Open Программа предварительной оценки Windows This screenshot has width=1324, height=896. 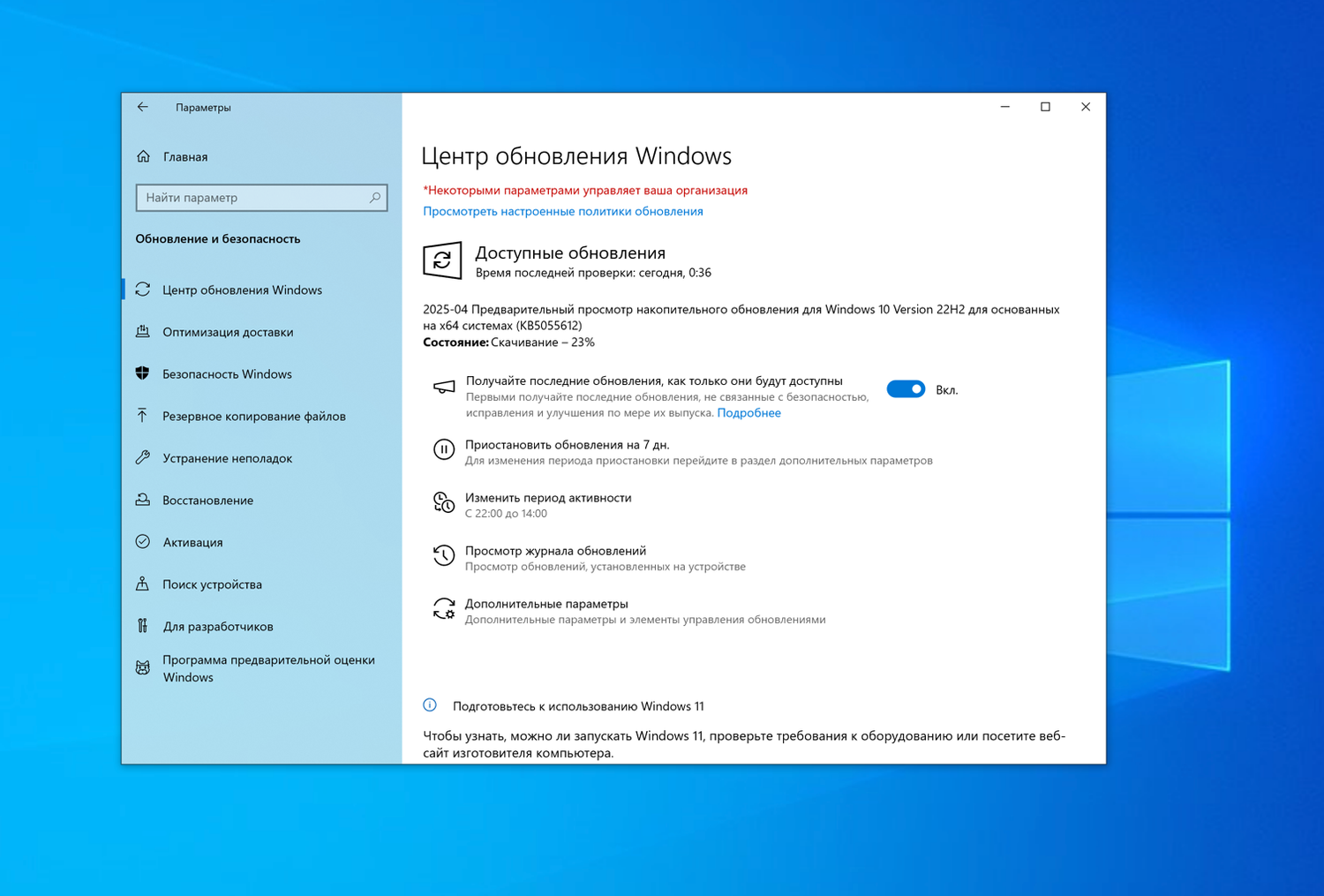coord(269,668)
